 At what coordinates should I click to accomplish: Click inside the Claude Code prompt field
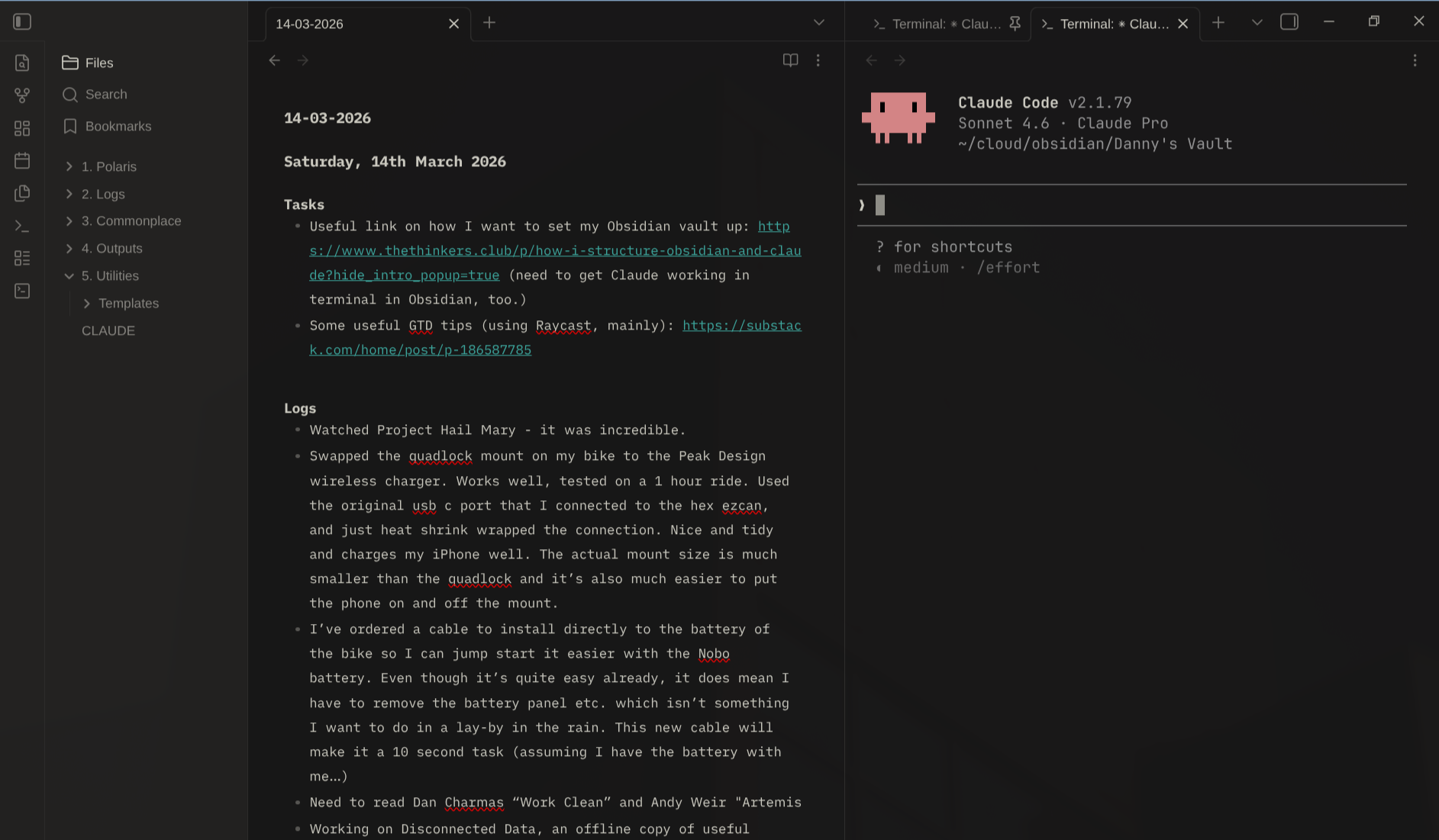(1069, 204)
